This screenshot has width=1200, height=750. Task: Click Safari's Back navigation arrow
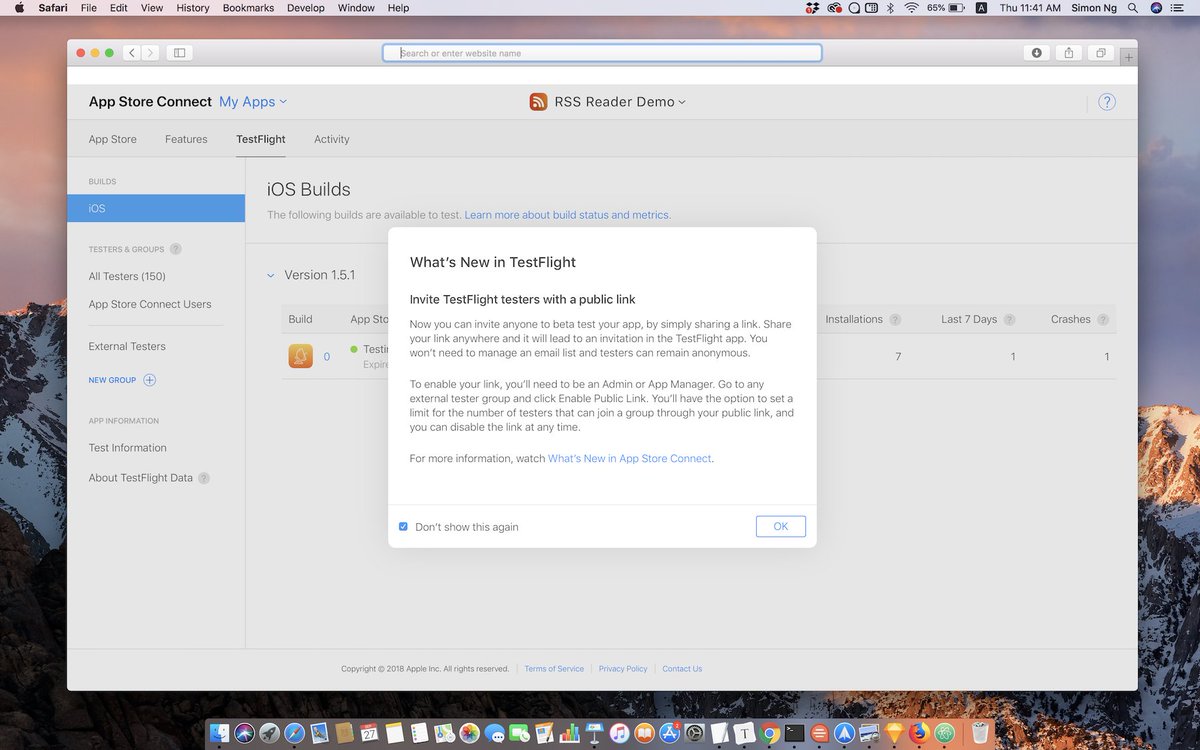click(133, 53)
